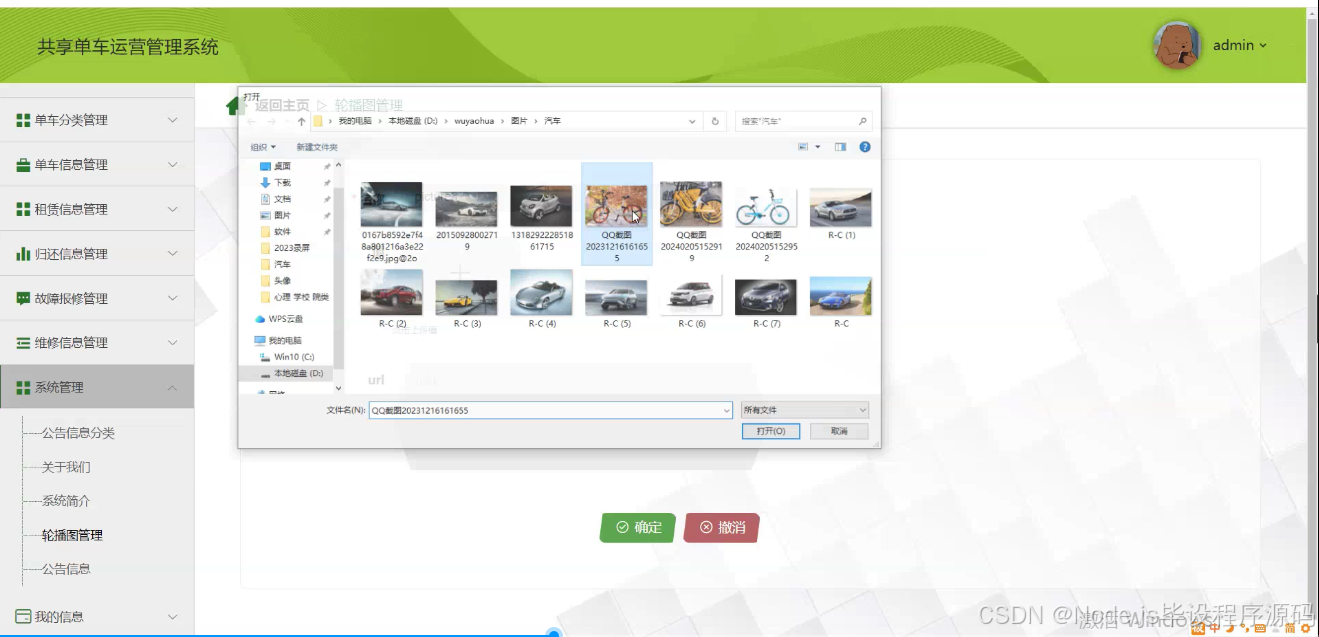This screenshot has height=637, width=1319.
Task: Expand 我的信息 sidebar menu
Action: click(x=97, y=617)
